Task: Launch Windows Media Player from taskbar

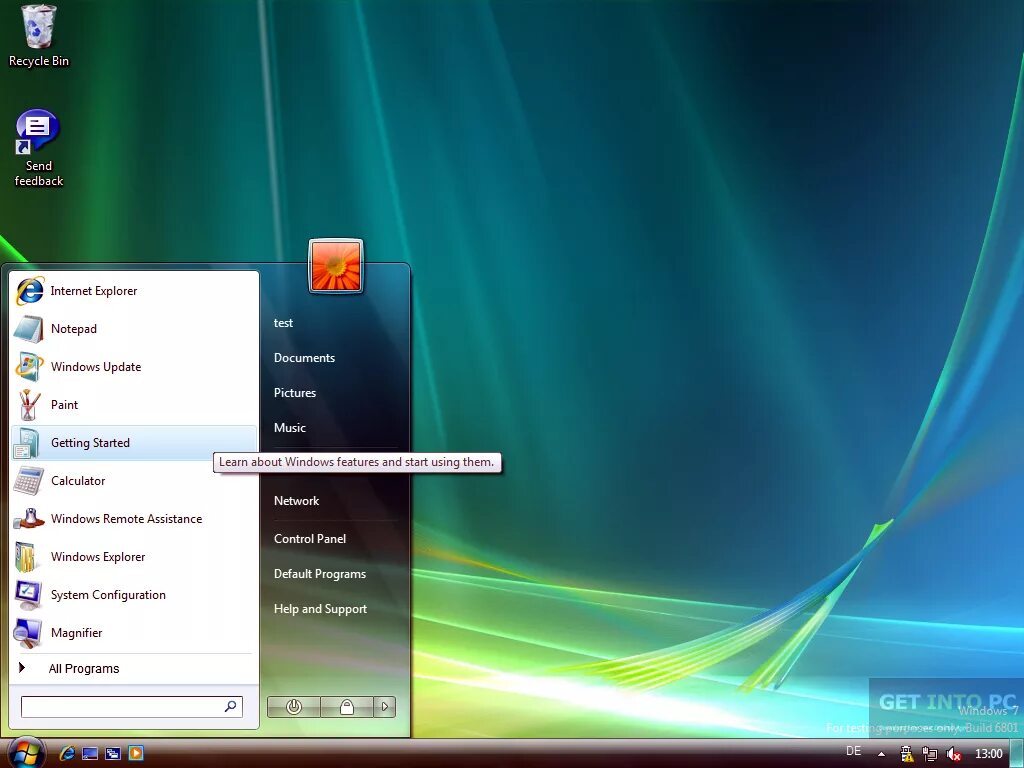Action: click(x=136, y=753)
